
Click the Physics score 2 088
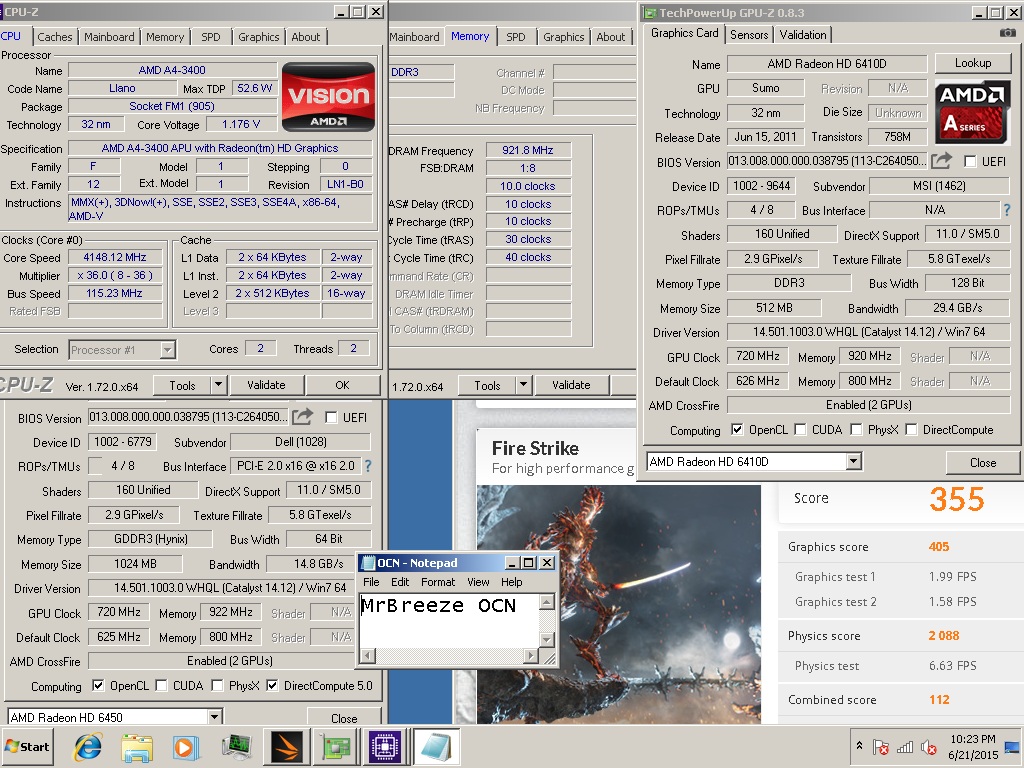pyautogui.click(x=944, y=635)
